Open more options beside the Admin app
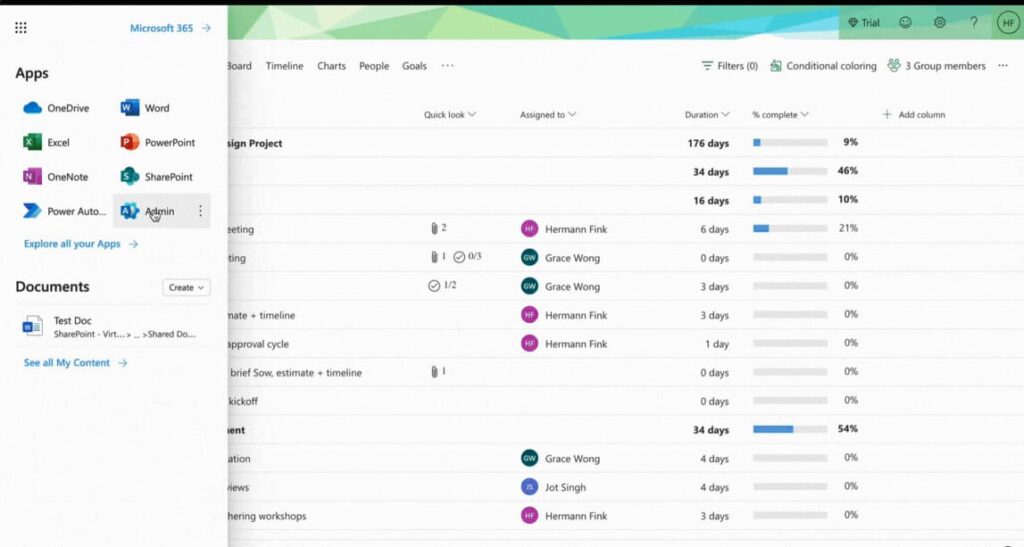This screenshot has width=1024, height=547. [x=200, y=211]
